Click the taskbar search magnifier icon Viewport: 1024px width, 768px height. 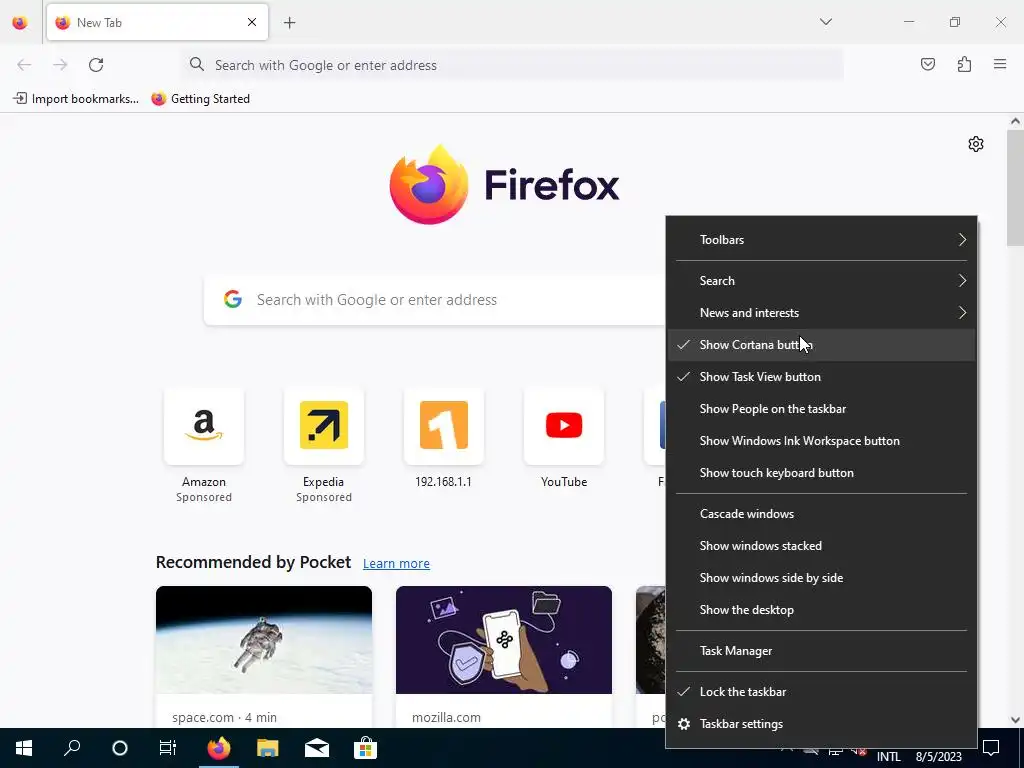coord(72,748)
